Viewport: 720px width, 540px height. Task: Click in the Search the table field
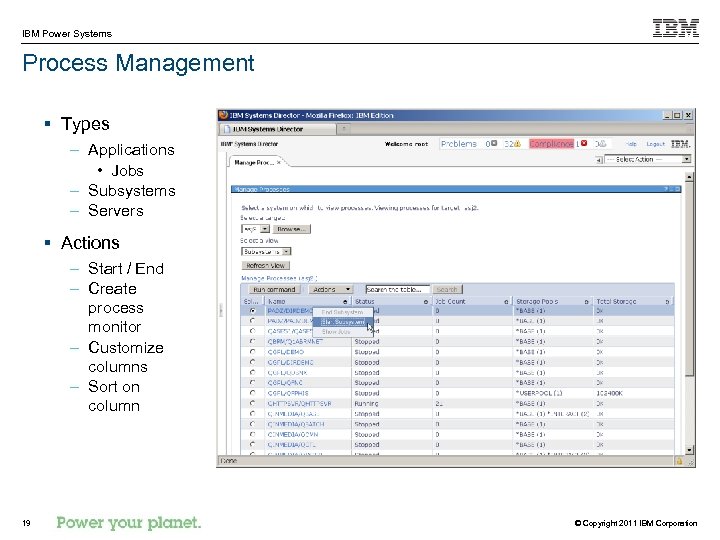[398, 289]
